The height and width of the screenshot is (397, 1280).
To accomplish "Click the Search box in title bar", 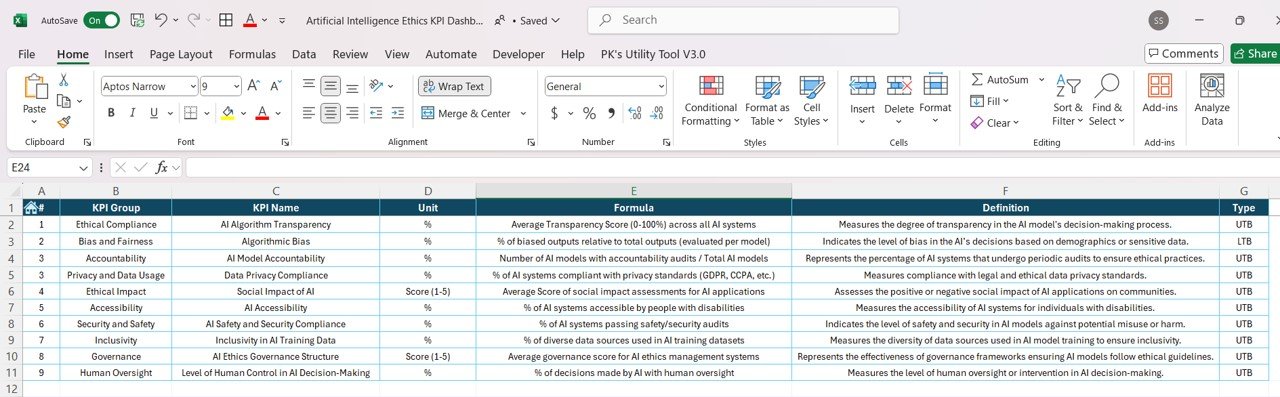I will (x=743, y=20).
